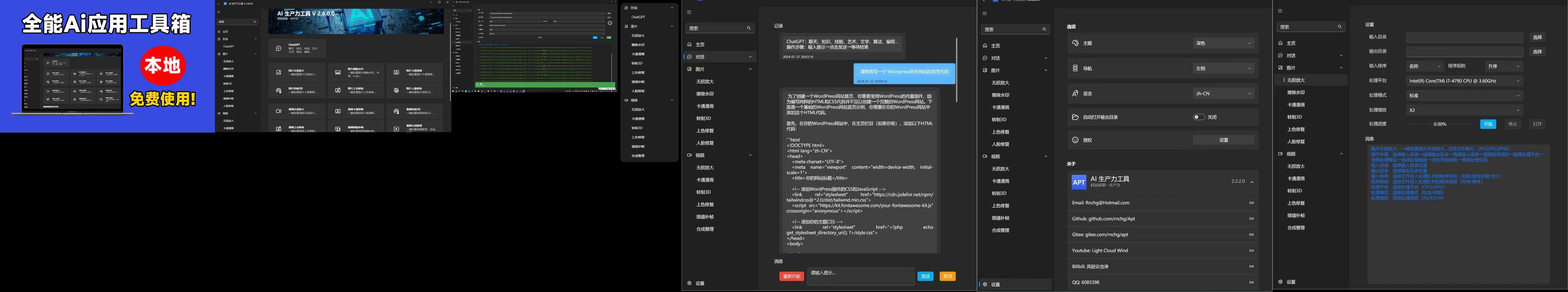Click the link icon on the QQ row
The height and width of the screenshot is (292, 1568).
(x=1251, y=282)
